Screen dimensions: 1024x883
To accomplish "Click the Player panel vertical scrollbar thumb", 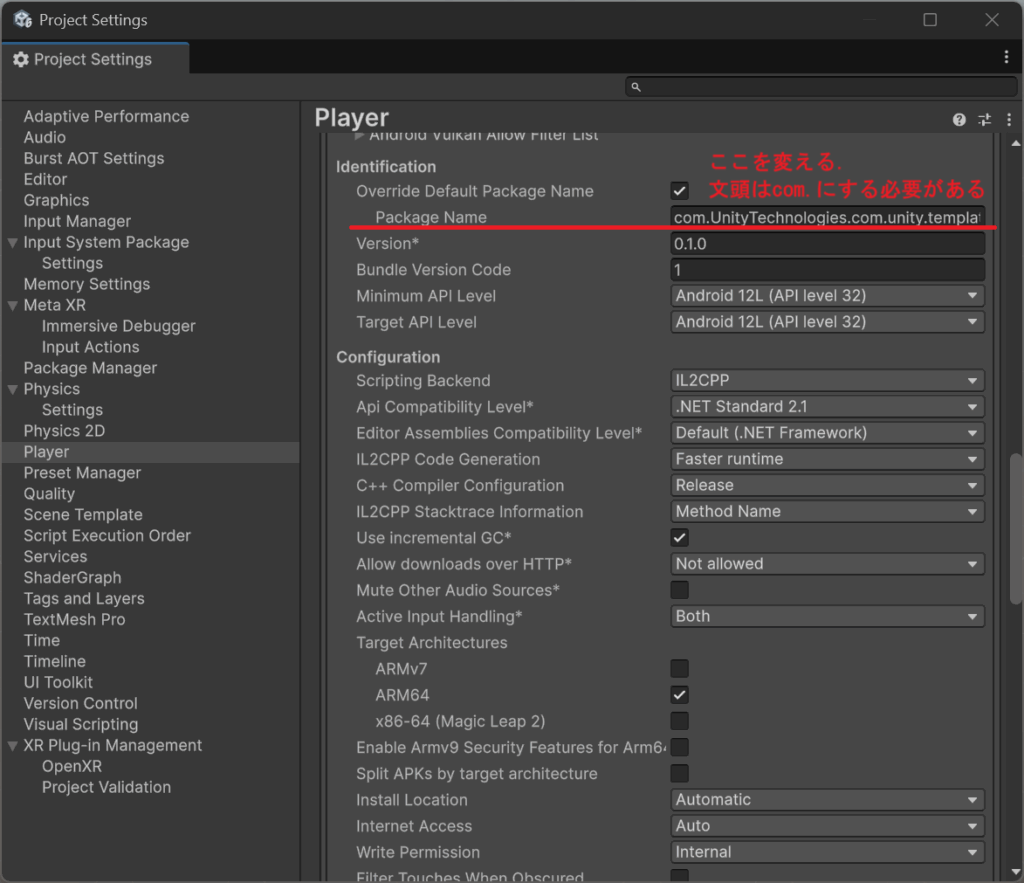I will 1016,528.
